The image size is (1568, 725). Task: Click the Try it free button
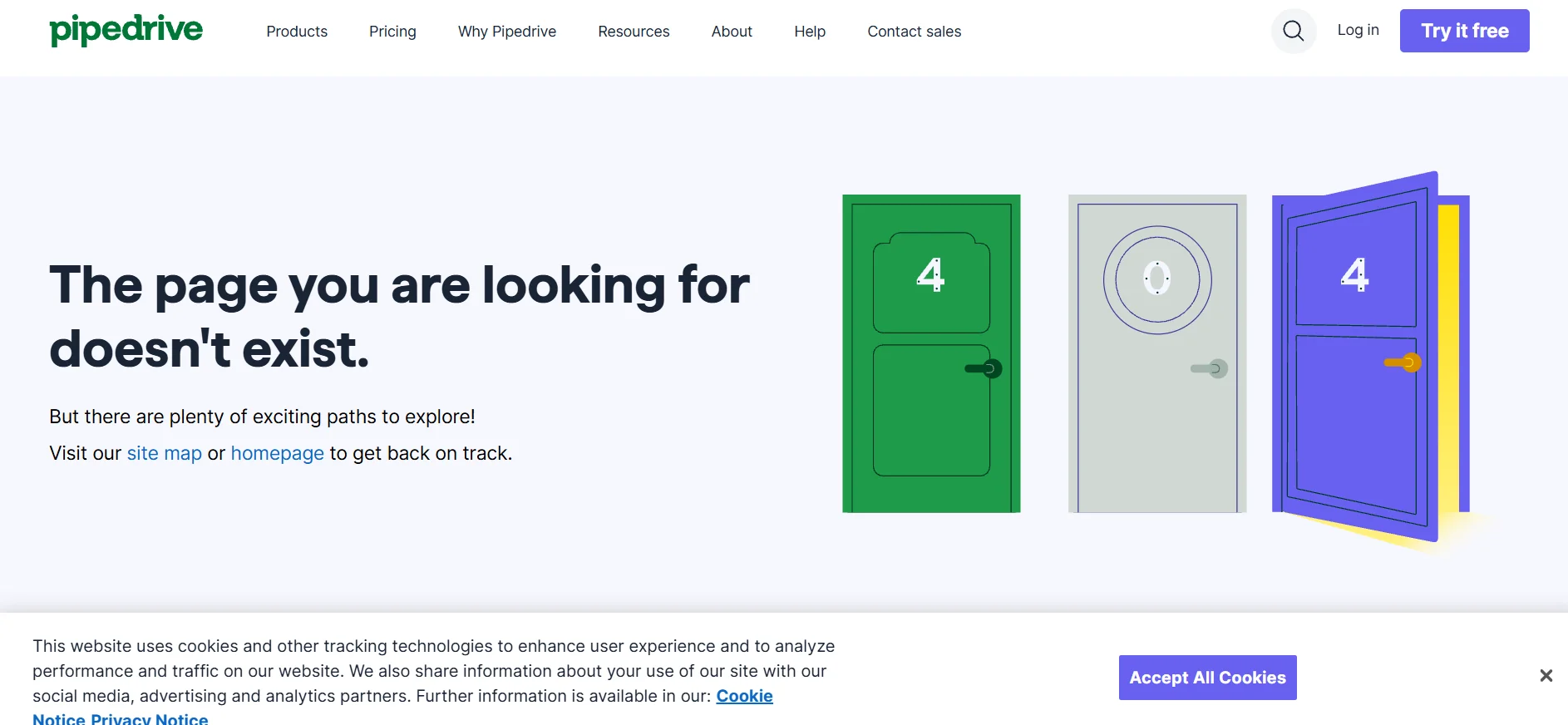point(1464,31)
